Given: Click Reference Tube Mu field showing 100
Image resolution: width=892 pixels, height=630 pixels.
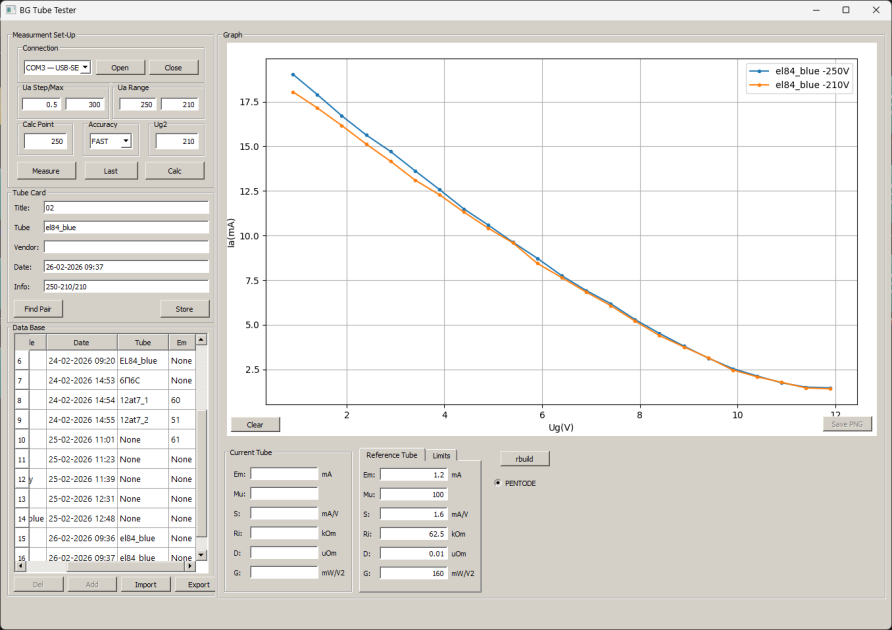Looking at the screenshot, I should [x=414, y=494].
